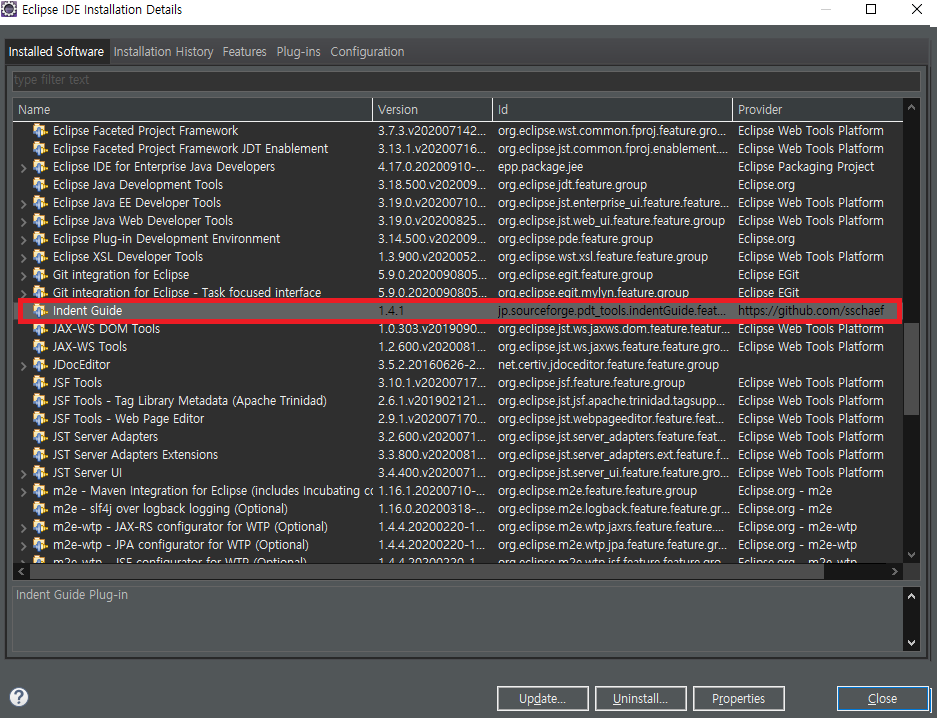937x718 pixels.
Task: Select the net.certiv.jdoceditor.feature.feature.group Id cell
Action: click(613, 364)
